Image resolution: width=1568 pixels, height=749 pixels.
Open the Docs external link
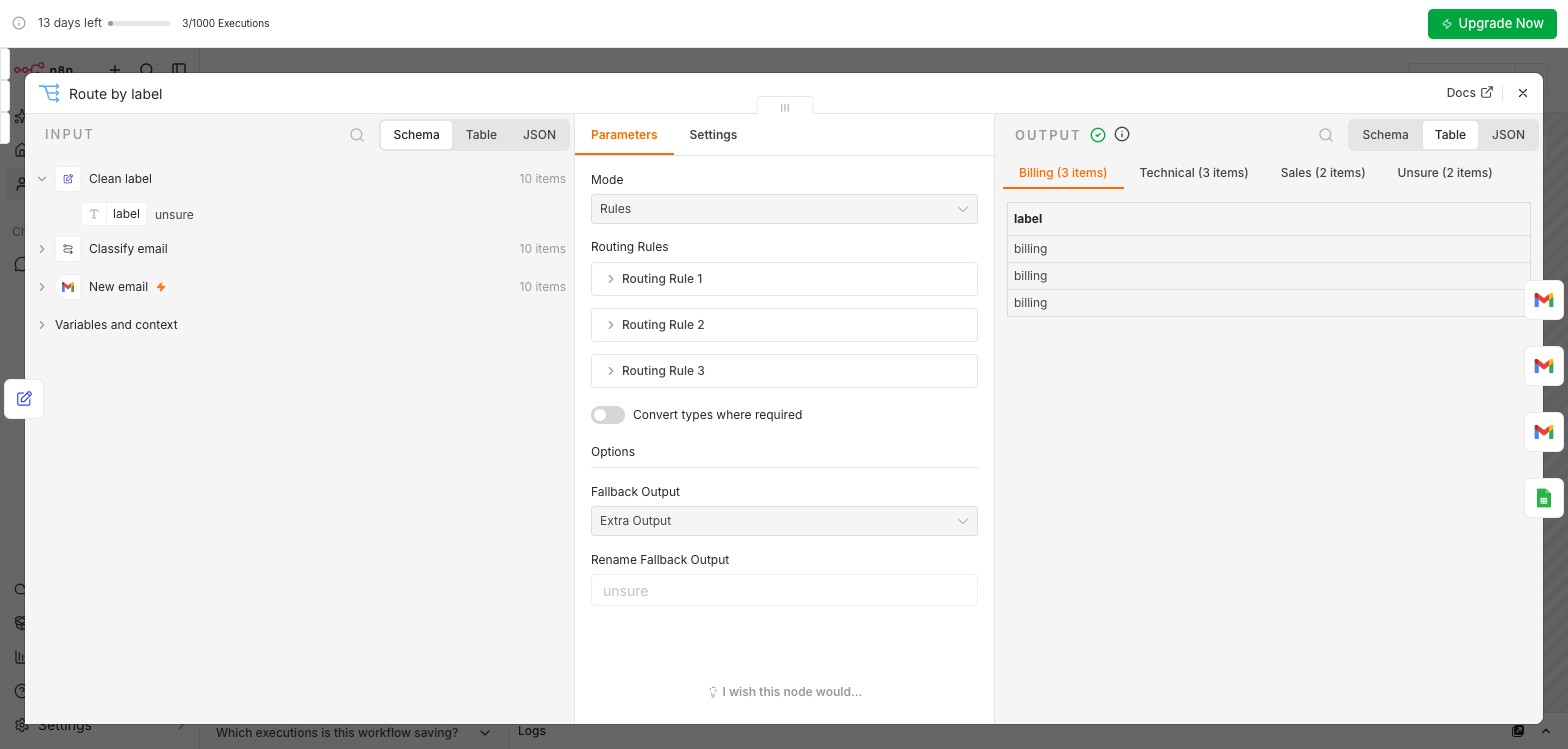click(x=1469, y=92)
